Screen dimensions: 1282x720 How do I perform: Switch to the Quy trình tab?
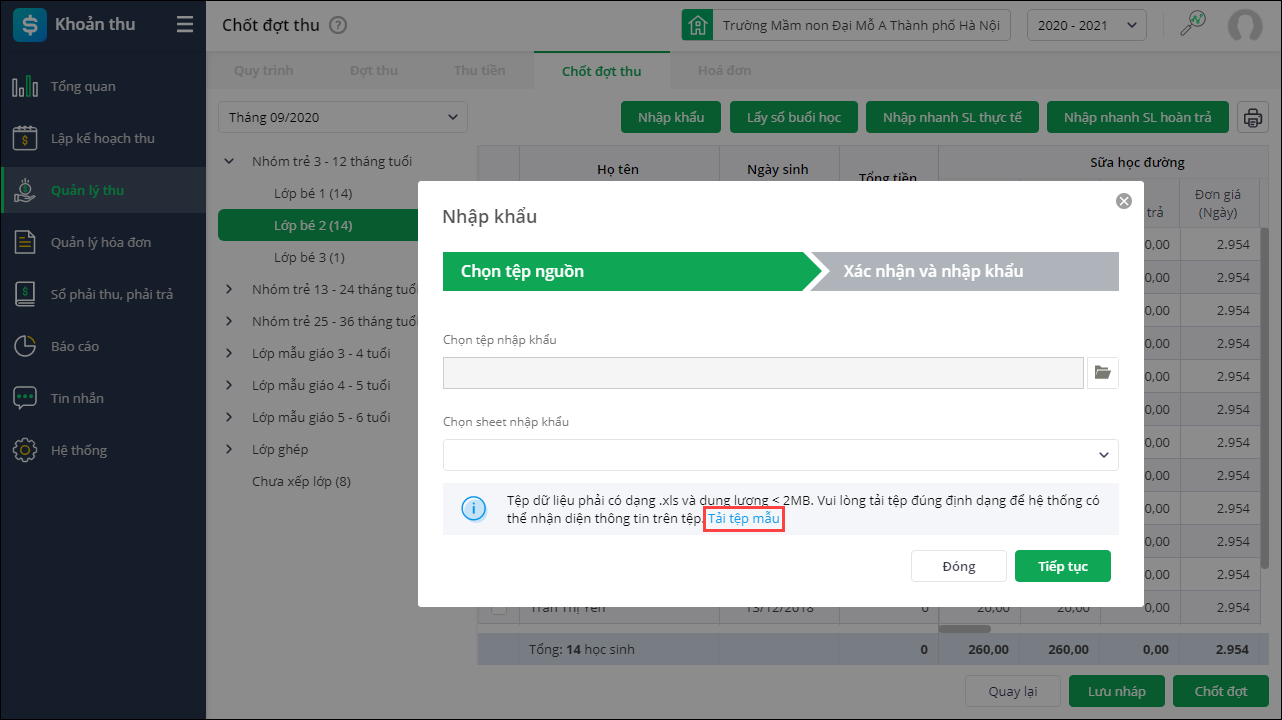[x=264, y=71]
